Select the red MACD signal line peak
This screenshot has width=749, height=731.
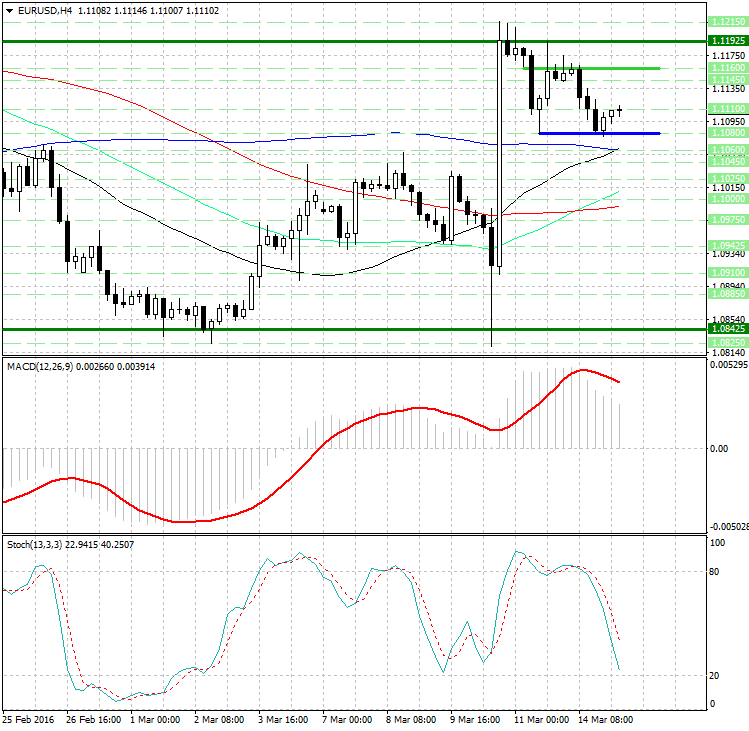(583, 370)
